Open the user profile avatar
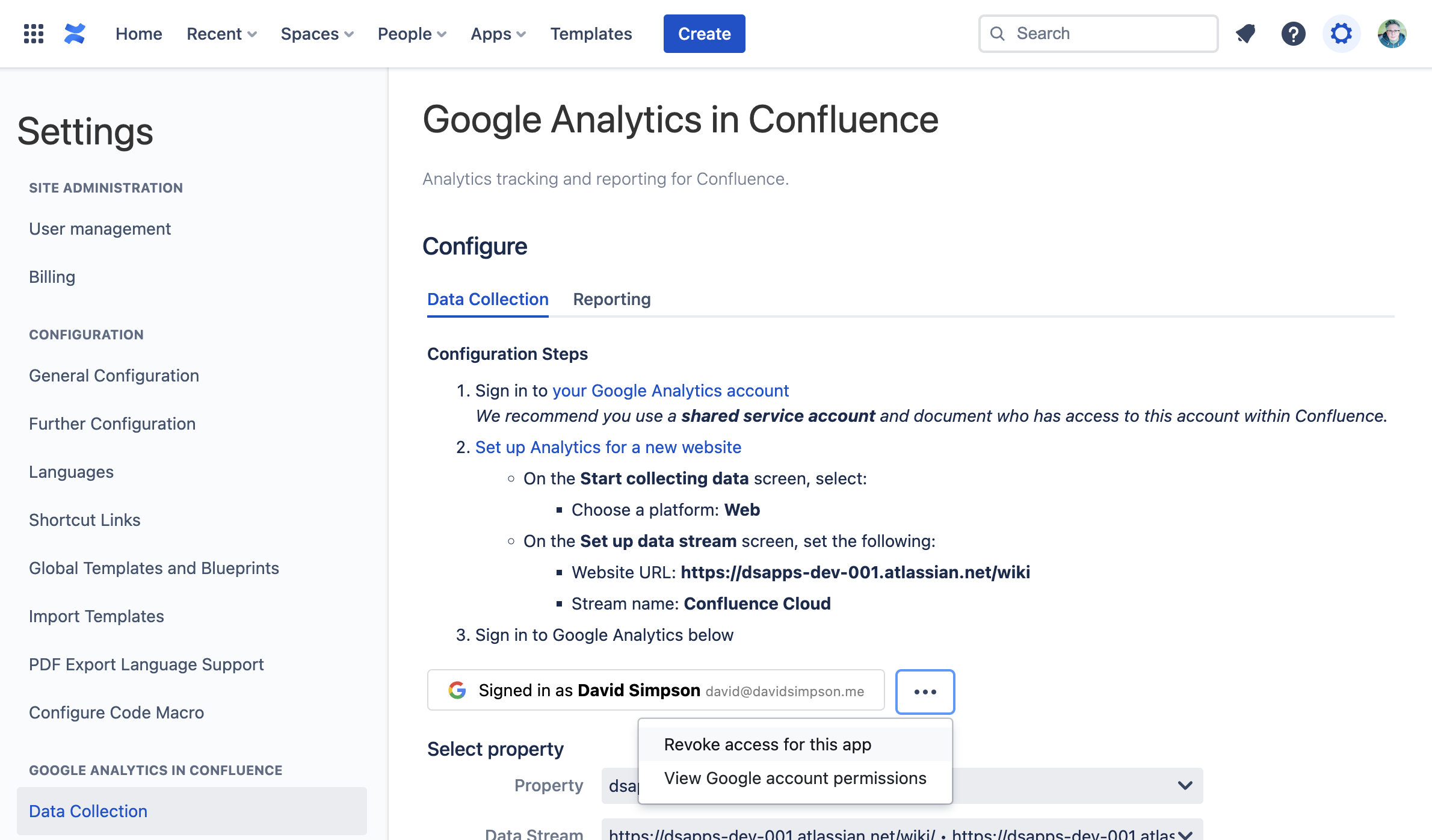1432x840 pixels. click(x=1392, y=34)
